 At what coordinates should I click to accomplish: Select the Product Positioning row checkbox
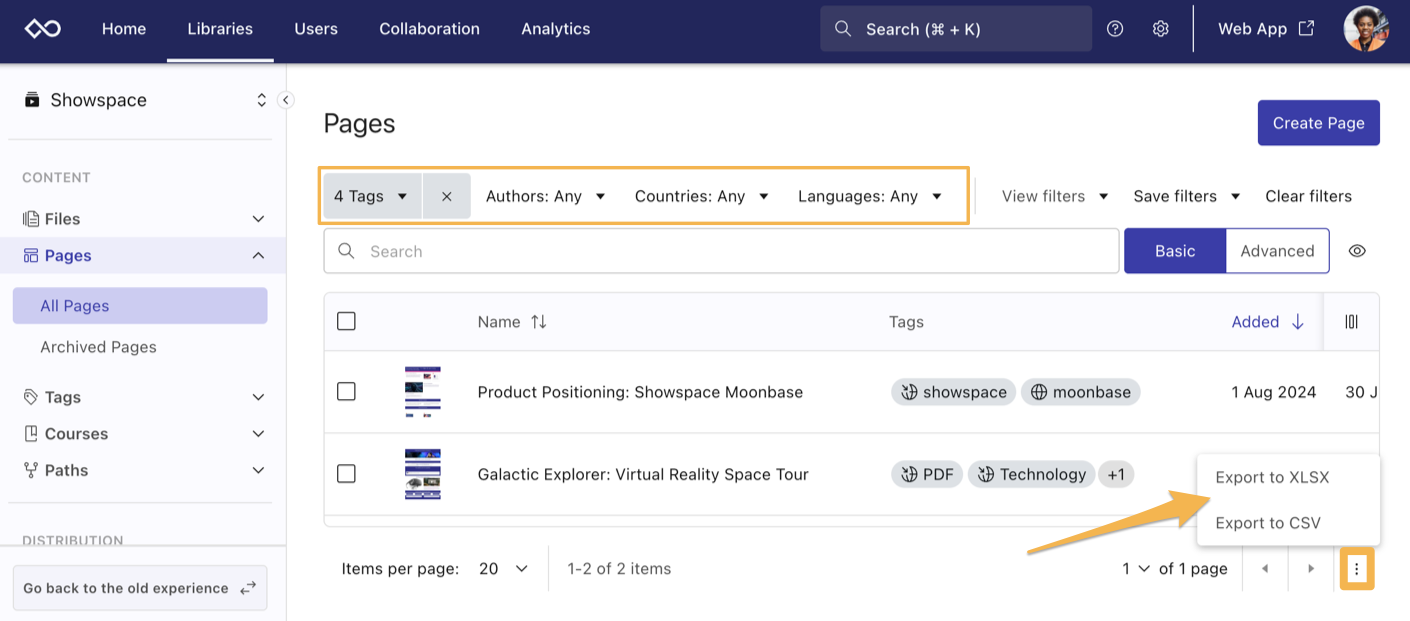tap(347, 392)
